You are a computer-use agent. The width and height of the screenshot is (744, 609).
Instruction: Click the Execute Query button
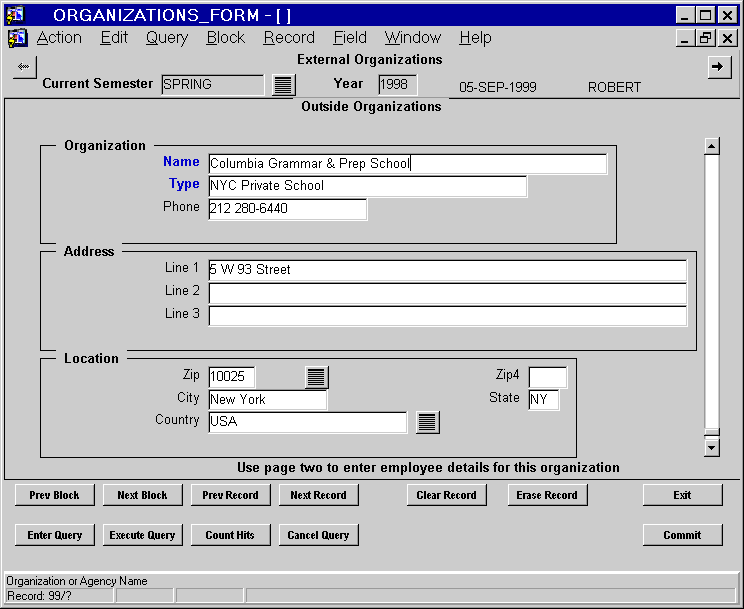click(x=142, y=535)
